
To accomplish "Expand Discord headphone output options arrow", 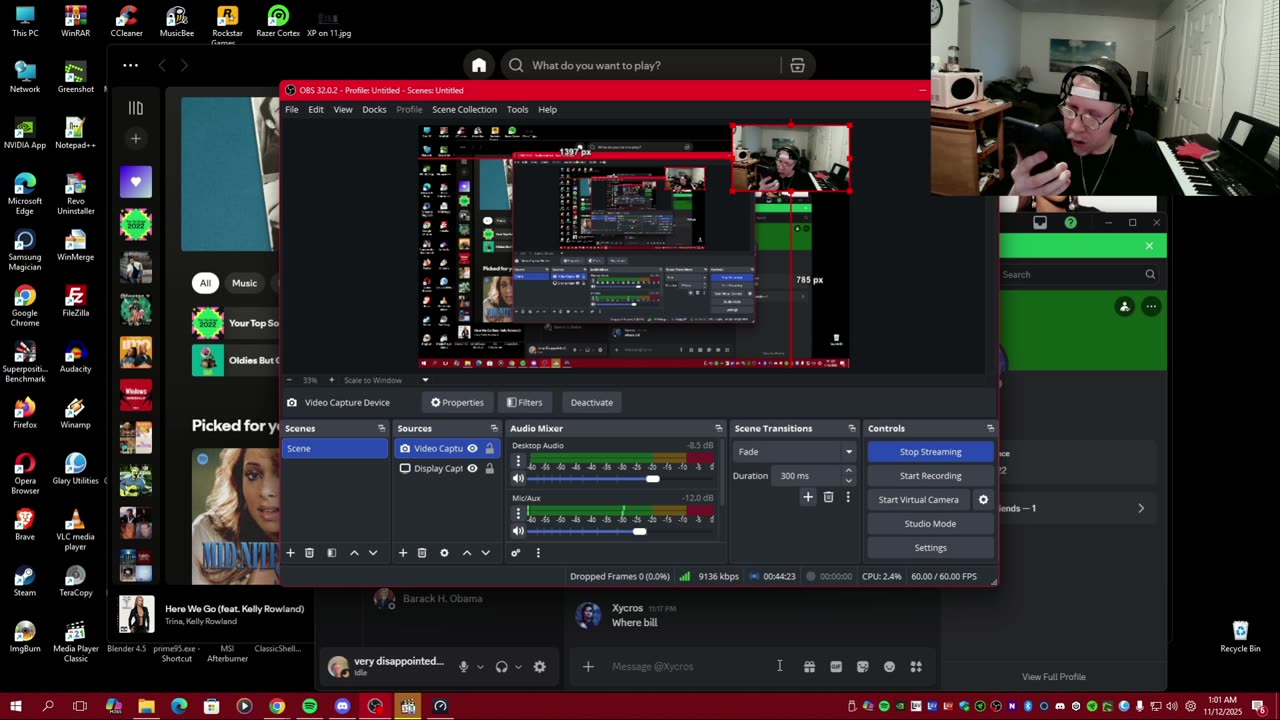I will [x=518, y=667].
